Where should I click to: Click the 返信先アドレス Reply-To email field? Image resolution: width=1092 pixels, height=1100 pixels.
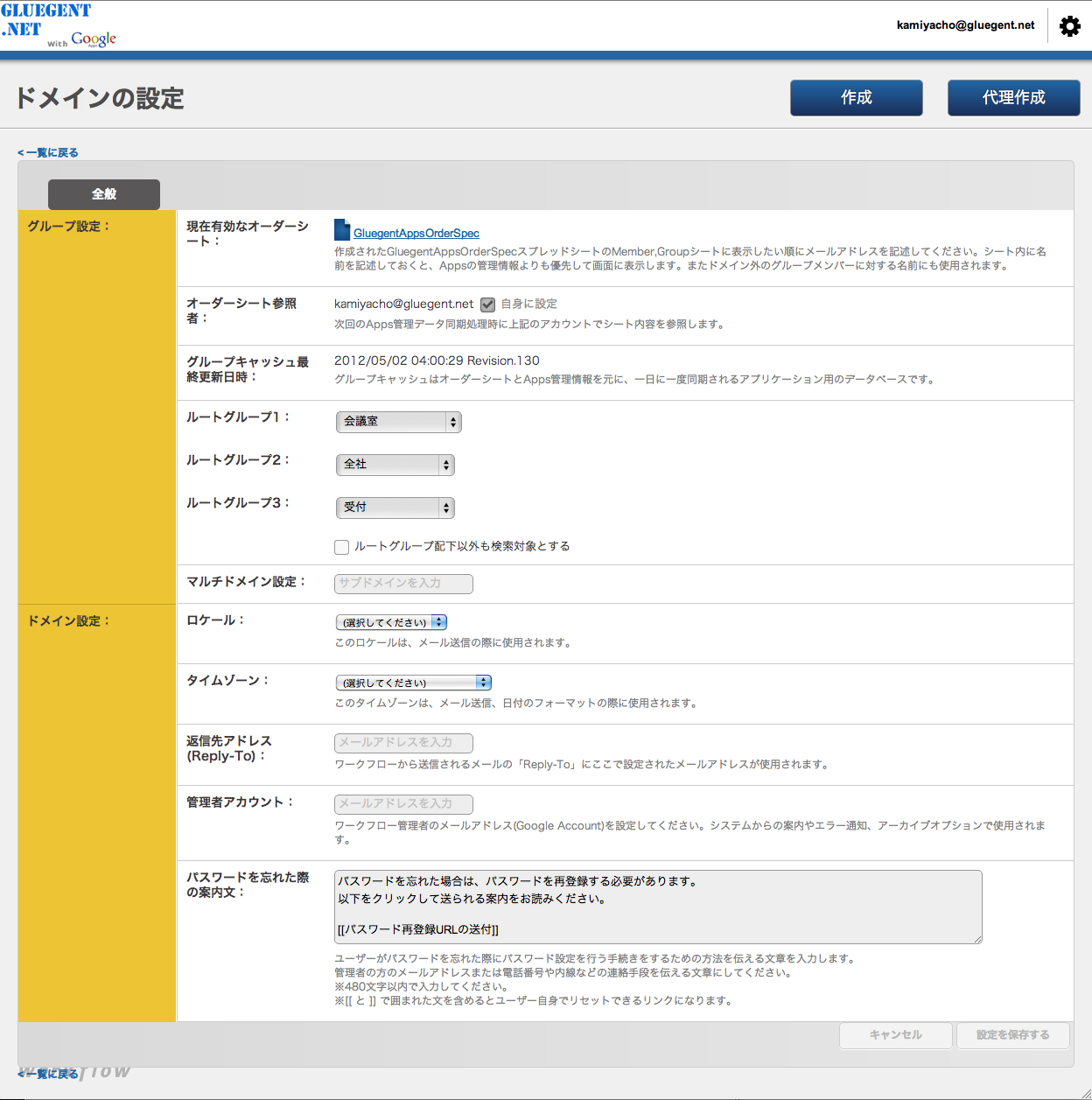(x=403, y=743)
